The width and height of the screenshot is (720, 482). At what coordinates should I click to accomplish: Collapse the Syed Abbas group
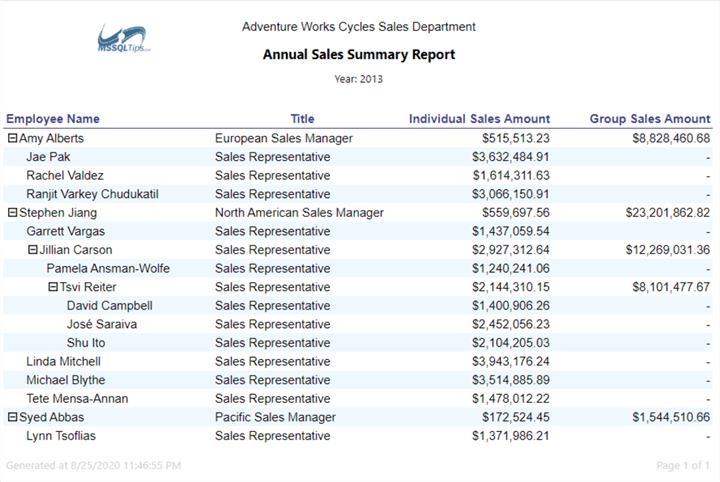click(x=12, y=417)
